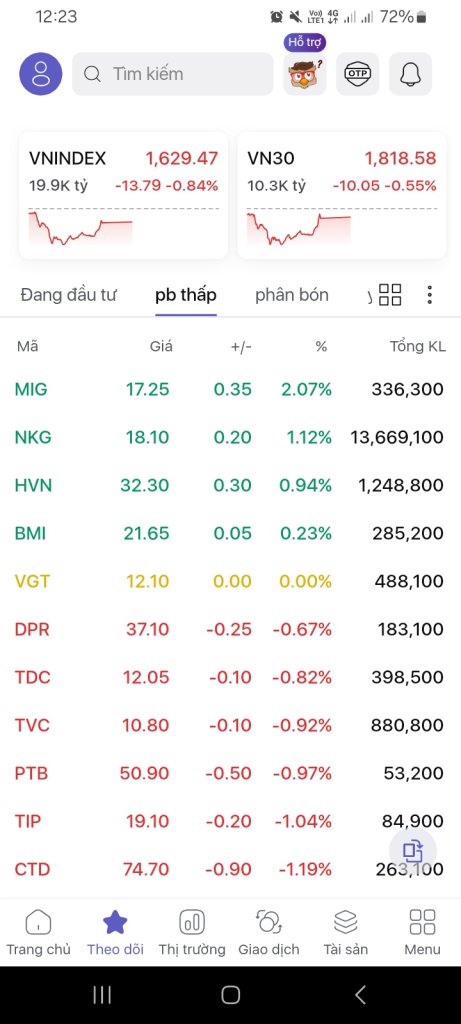Screen dimensions: 461x1024
Task: Select the Đang đầu tư tab
Action: pyautogui.click(x=69, y=295)
